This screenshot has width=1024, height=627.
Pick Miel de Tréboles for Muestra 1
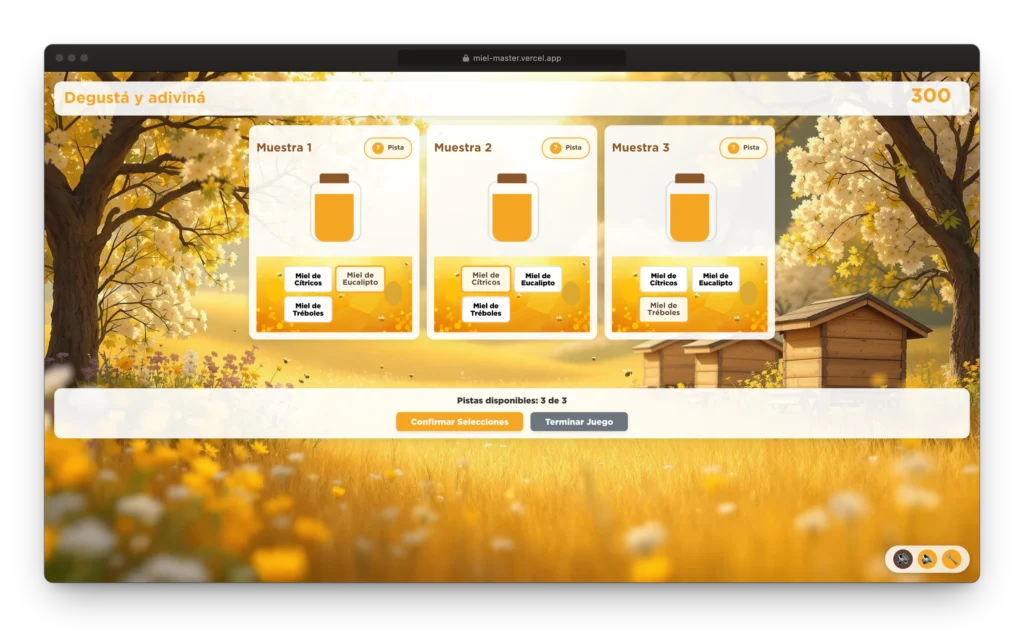click(308, 310)
